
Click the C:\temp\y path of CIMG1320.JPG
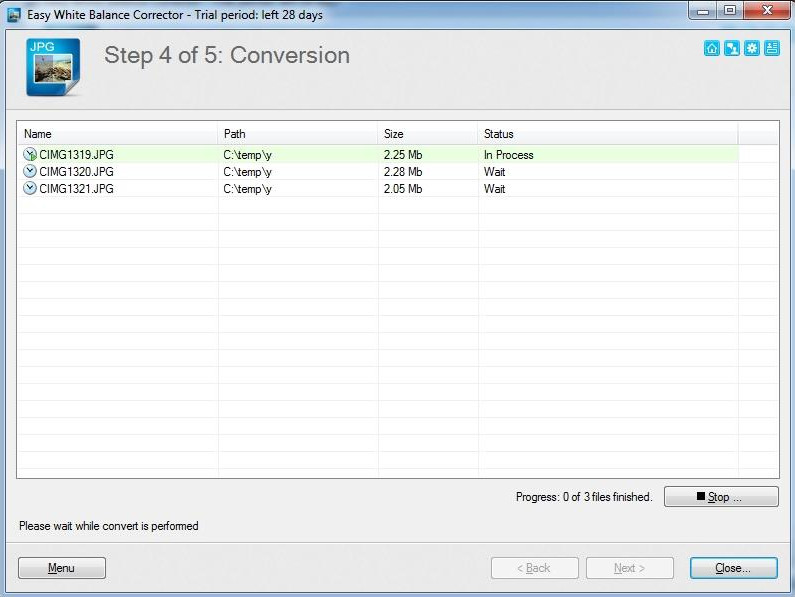pos(247,172)
